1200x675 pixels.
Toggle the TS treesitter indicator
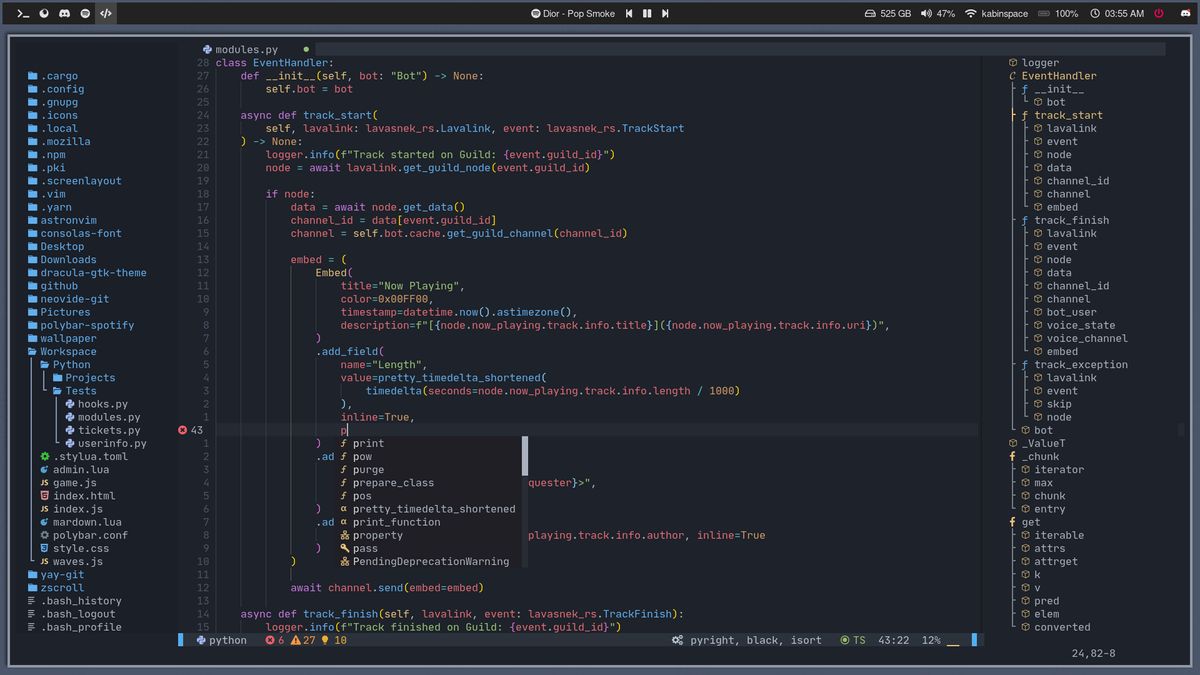tap(852, 640)
